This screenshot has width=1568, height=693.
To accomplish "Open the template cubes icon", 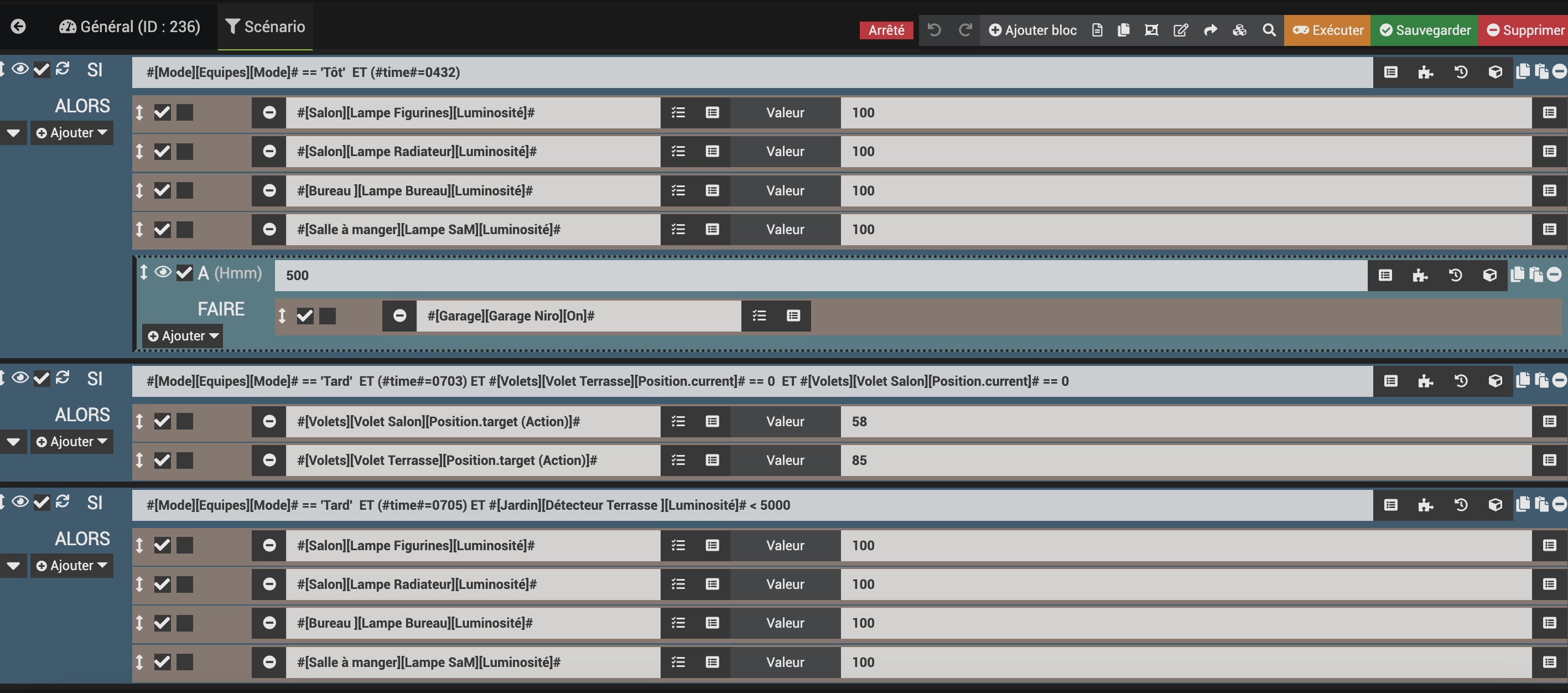I will tap(1239, 30).
